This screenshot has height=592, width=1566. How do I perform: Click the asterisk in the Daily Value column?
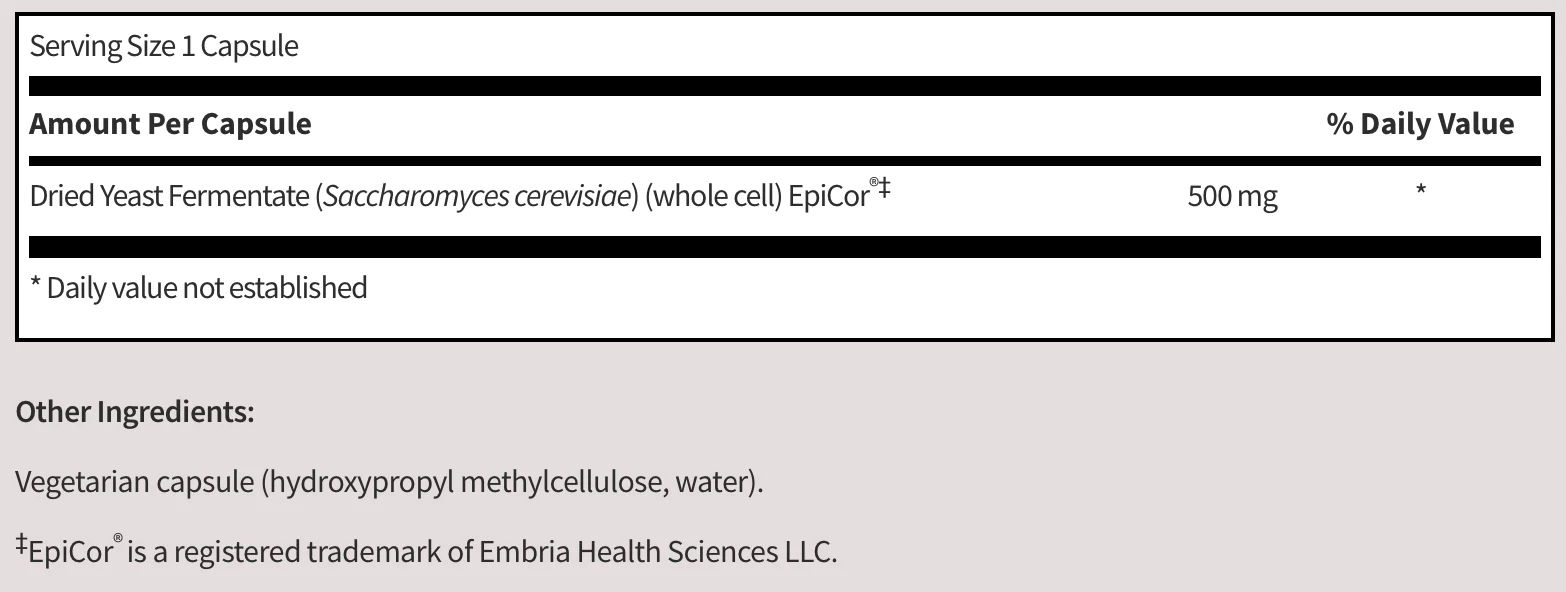click(x=1420, y=190)
